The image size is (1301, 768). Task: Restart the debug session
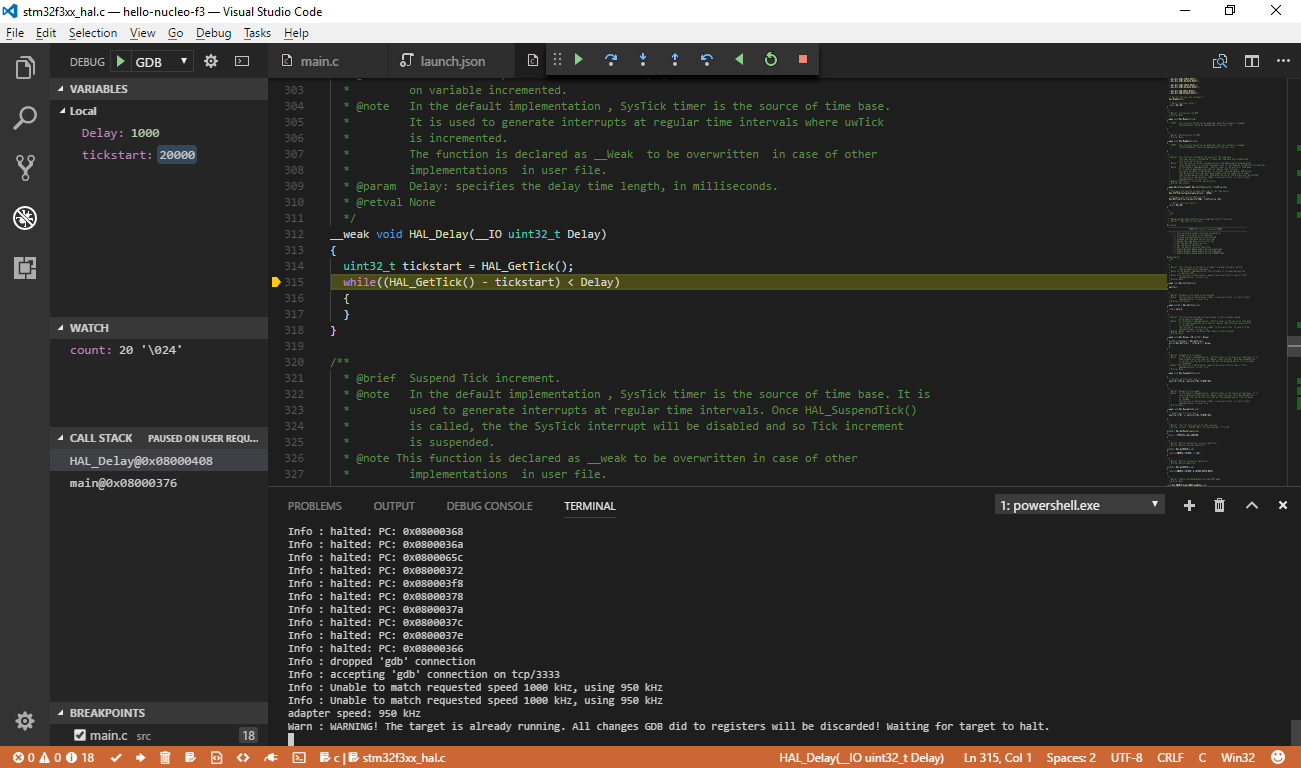[x=771, y=60]
